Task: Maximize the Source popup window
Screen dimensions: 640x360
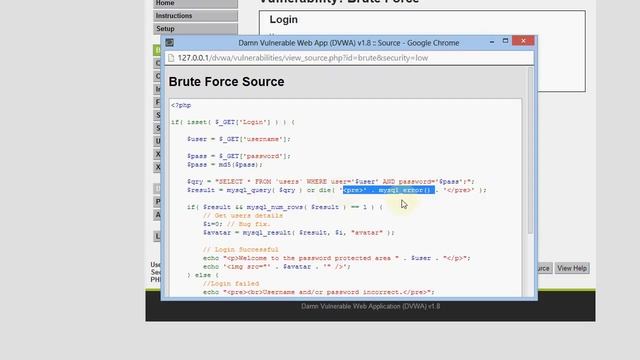Action: coord(505,41)
